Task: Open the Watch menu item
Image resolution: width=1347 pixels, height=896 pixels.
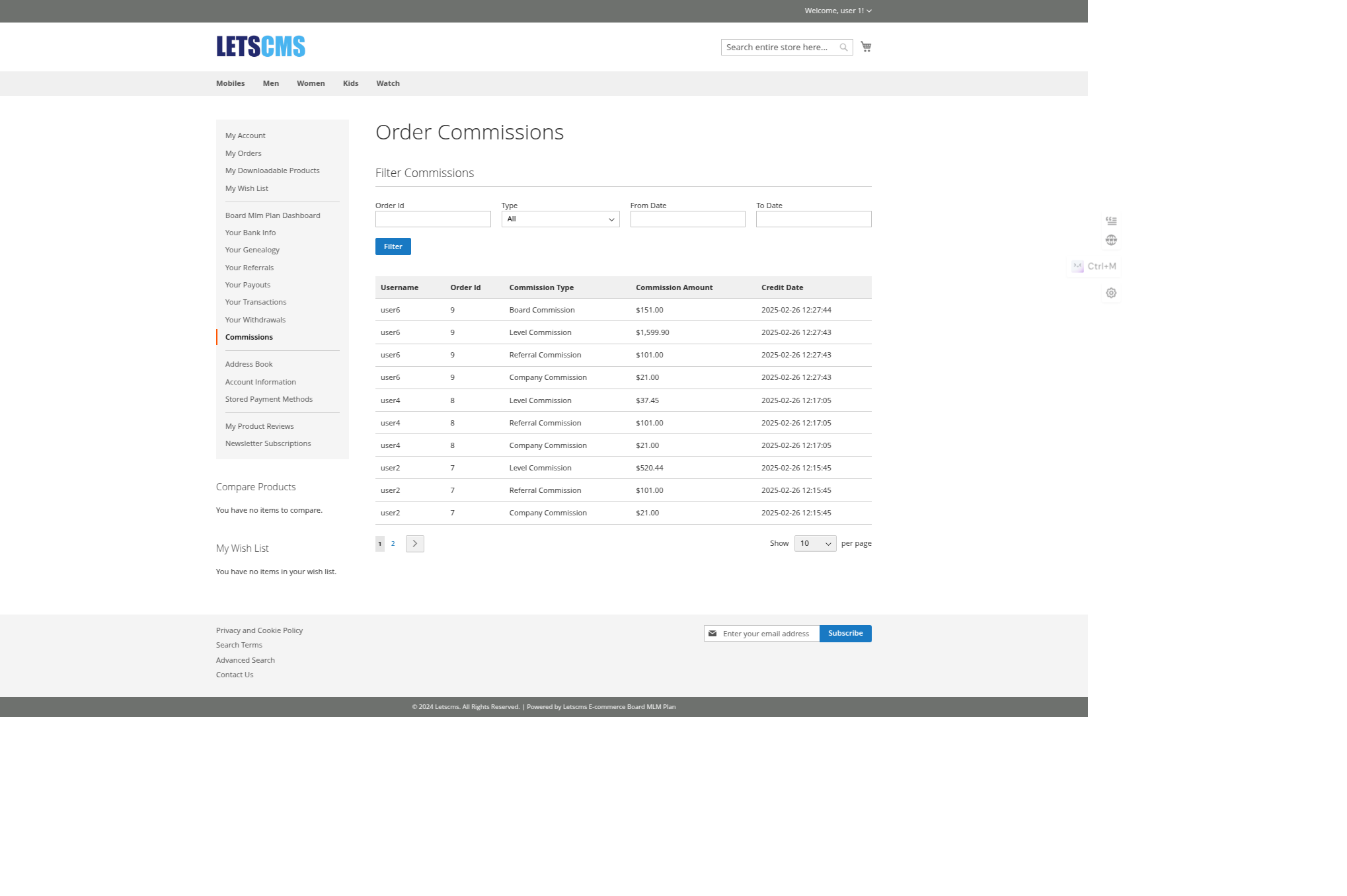Action: point(387,83)
